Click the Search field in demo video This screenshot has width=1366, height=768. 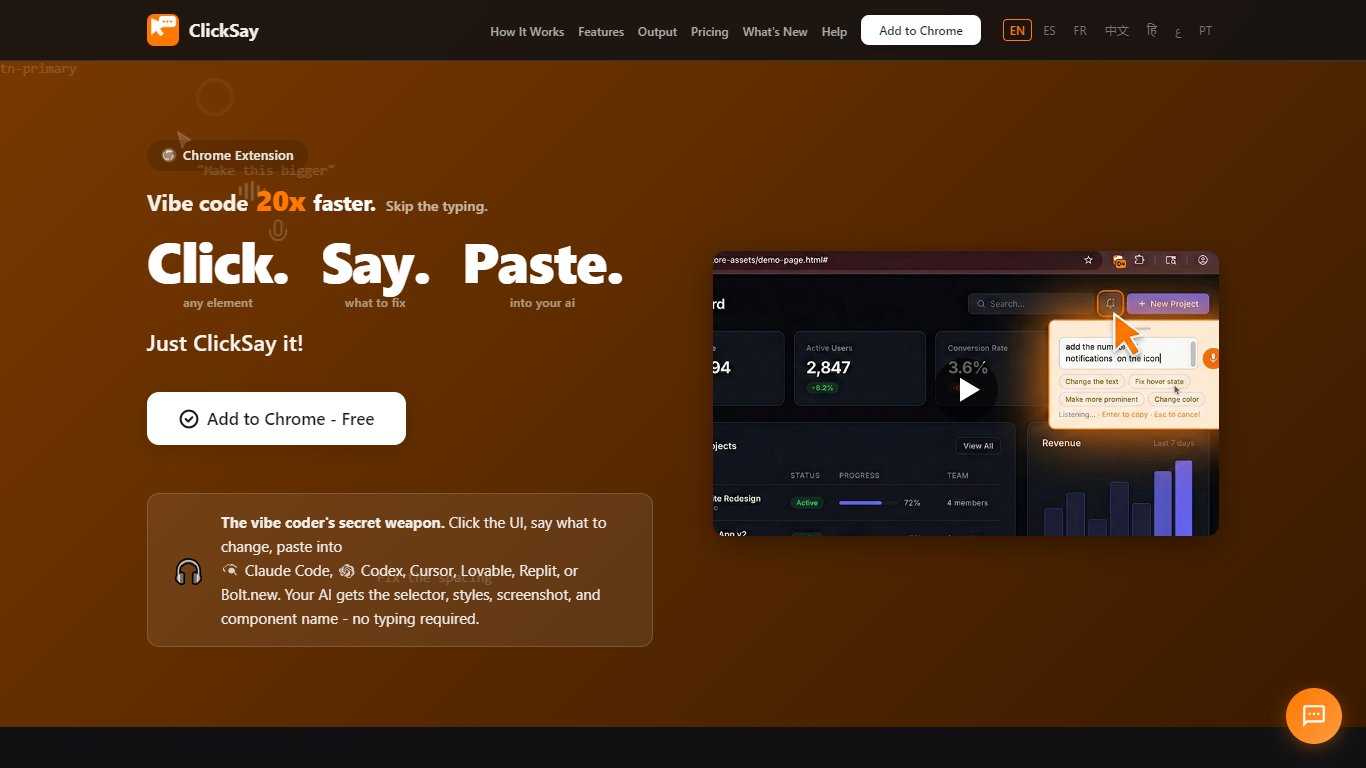(1030, 303)
